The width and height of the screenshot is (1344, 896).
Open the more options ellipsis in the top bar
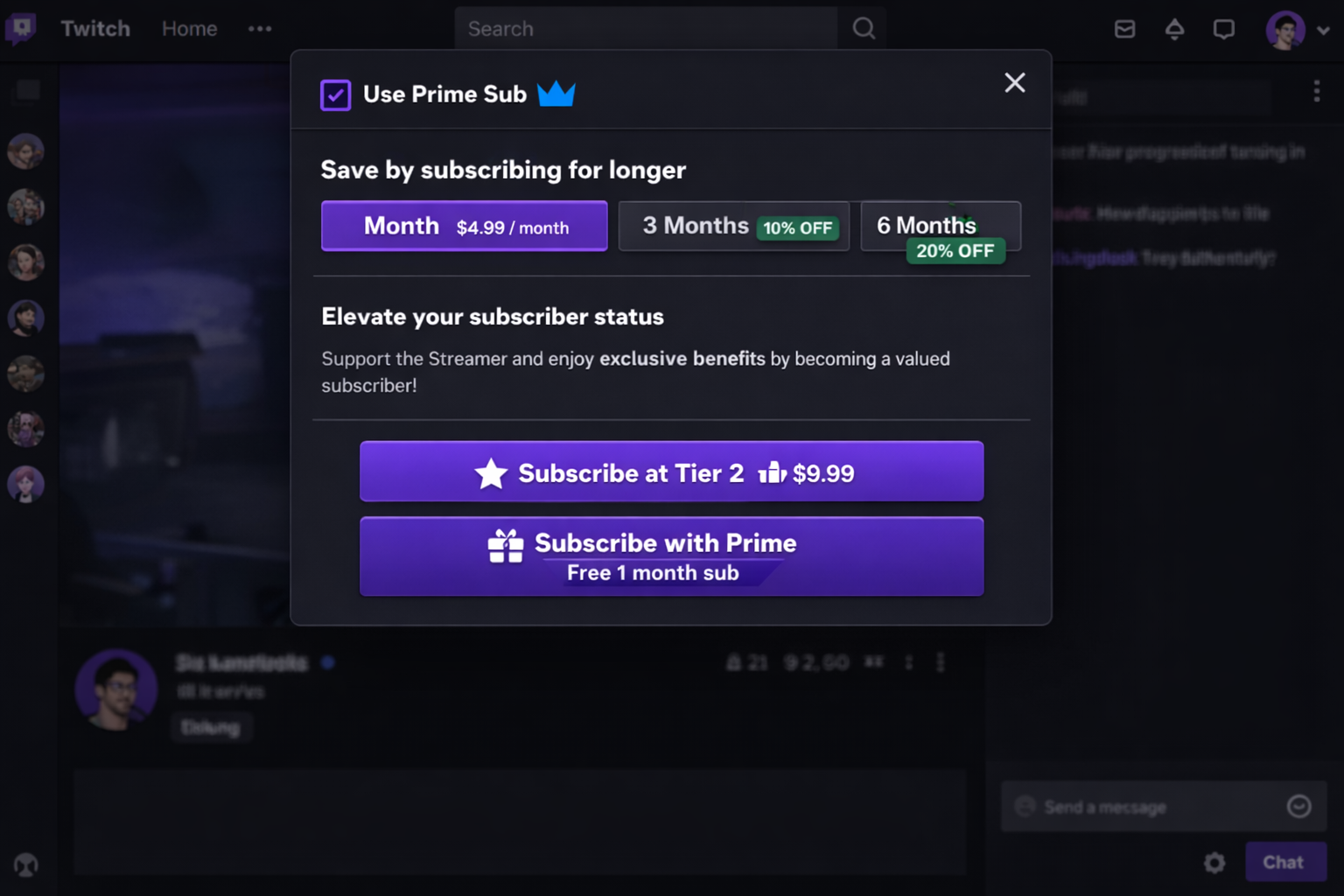[259, 29]
